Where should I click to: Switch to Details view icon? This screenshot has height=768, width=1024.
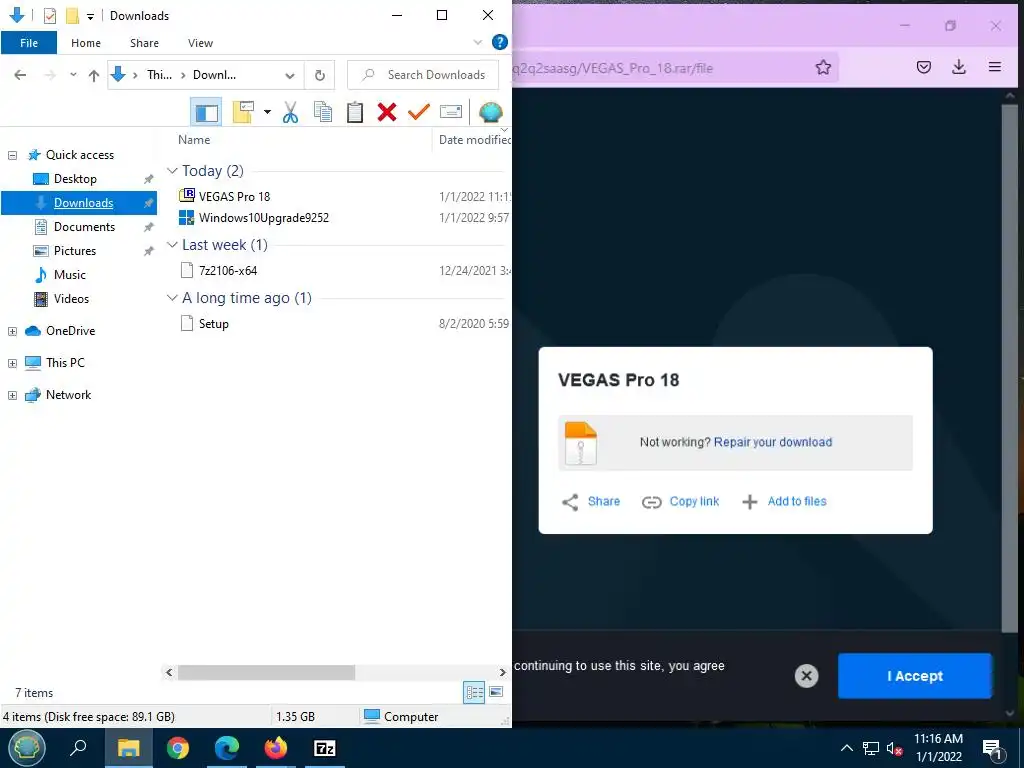474,692
